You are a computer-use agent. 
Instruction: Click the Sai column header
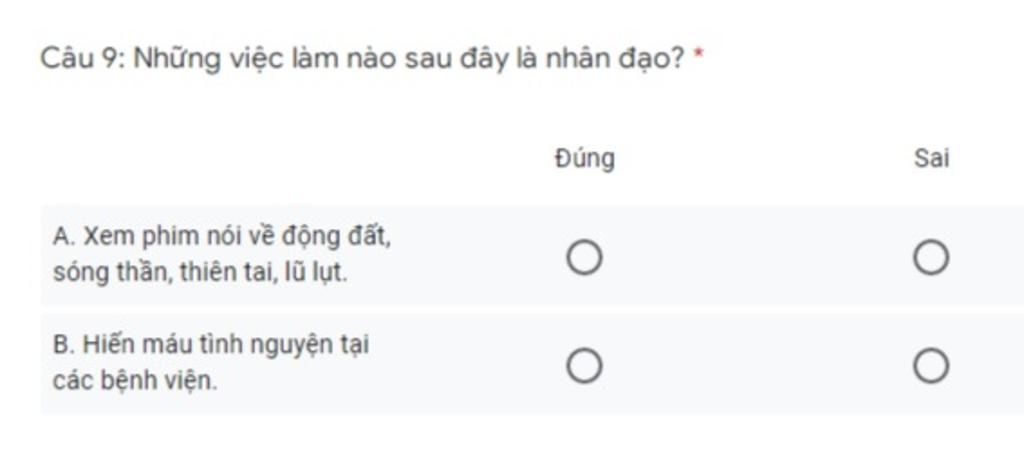(931, 158)
